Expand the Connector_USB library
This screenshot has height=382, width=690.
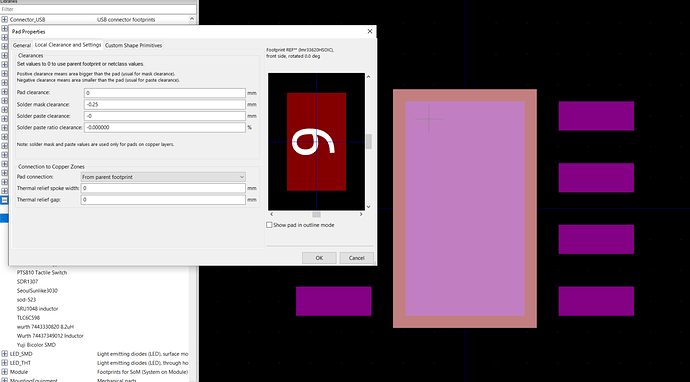click(4, 19)
